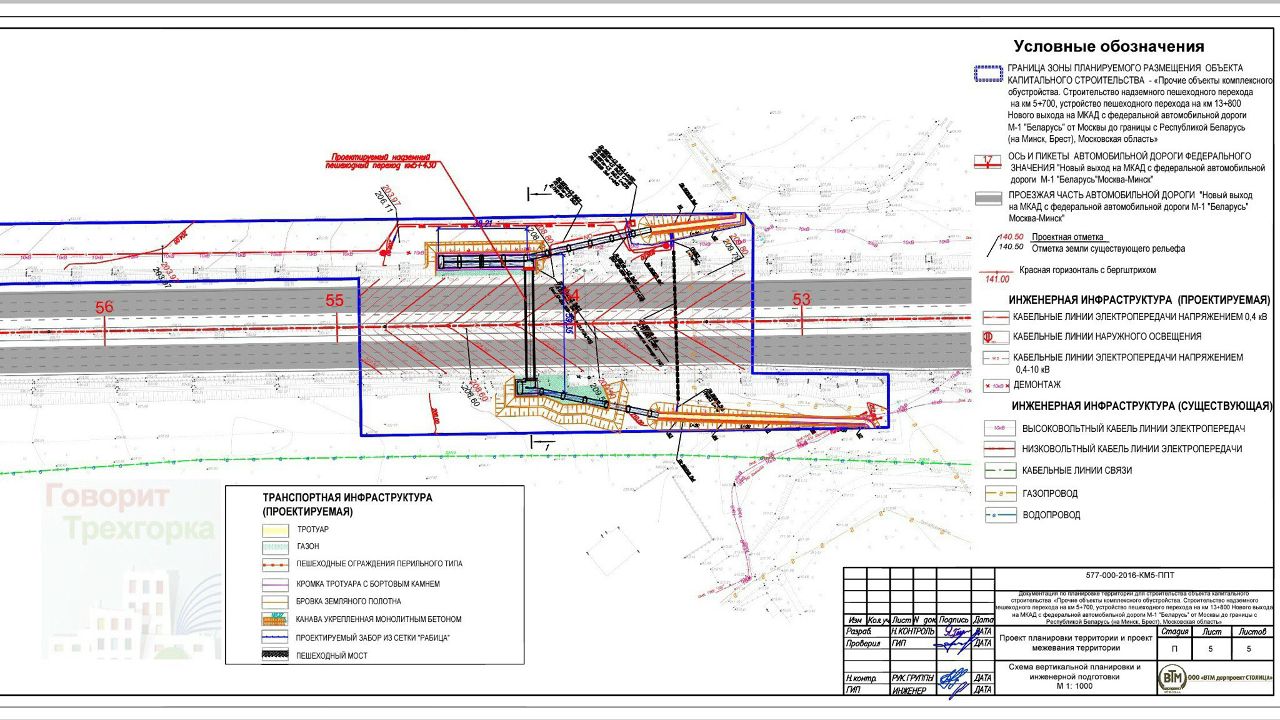Click the green ГАЗОН legend swatch

point(277,547)
